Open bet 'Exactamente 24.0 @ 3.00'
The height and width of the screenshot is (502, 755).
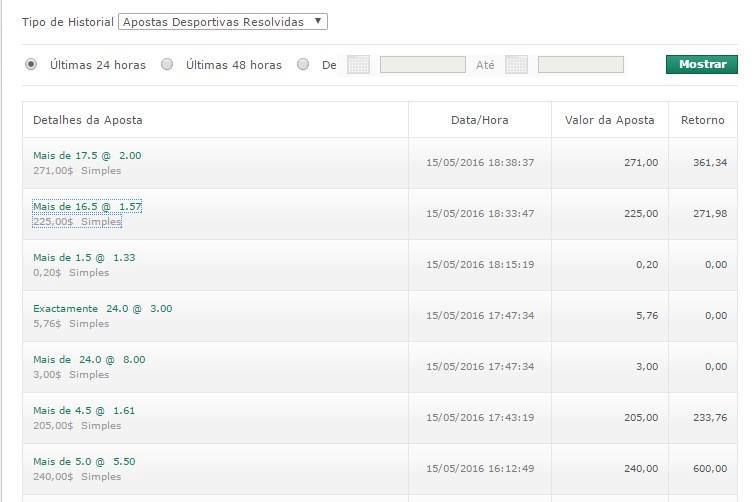point(103,309)
